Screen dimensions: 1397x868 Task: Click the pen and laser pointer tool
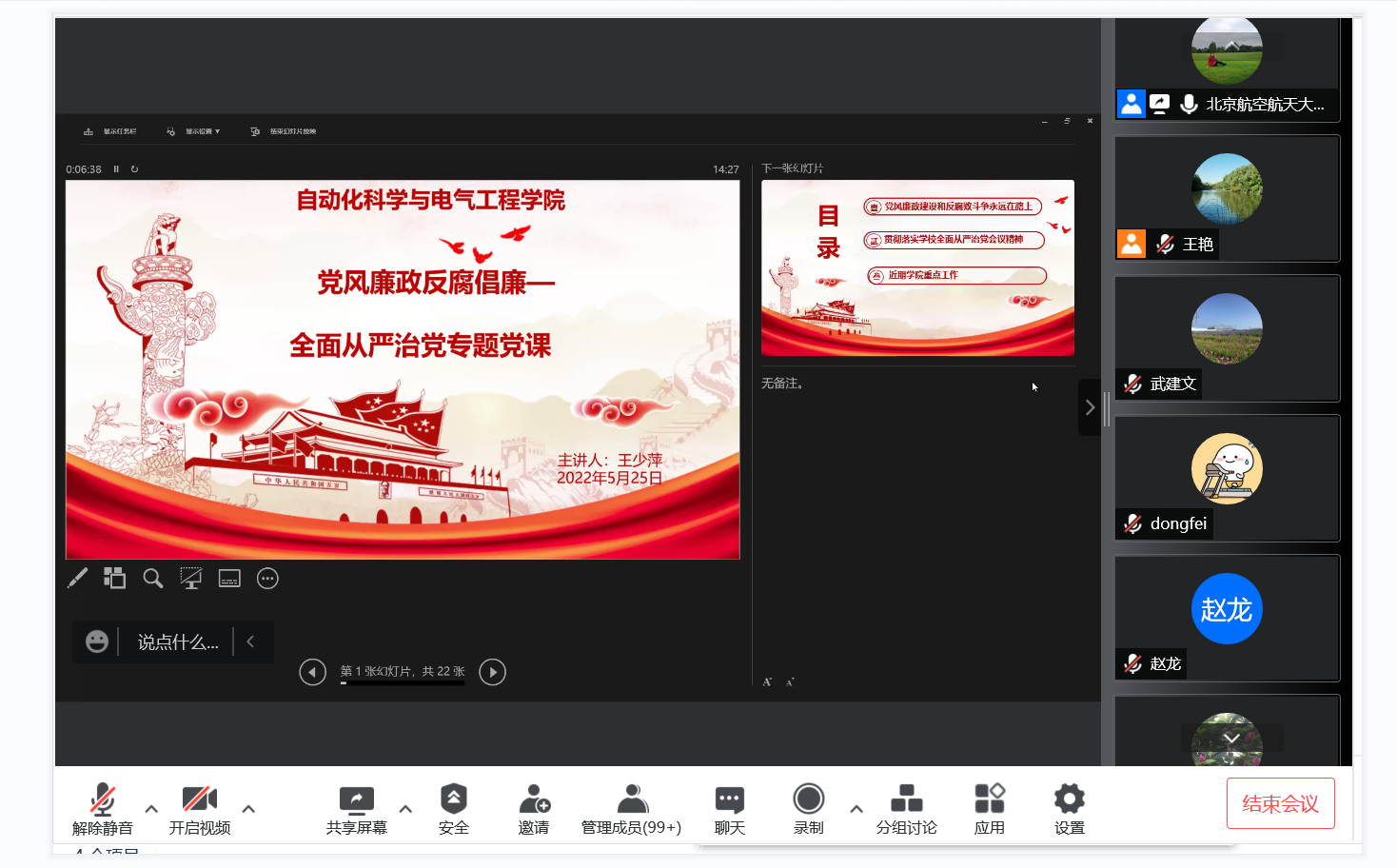click(x=77, y=578)
